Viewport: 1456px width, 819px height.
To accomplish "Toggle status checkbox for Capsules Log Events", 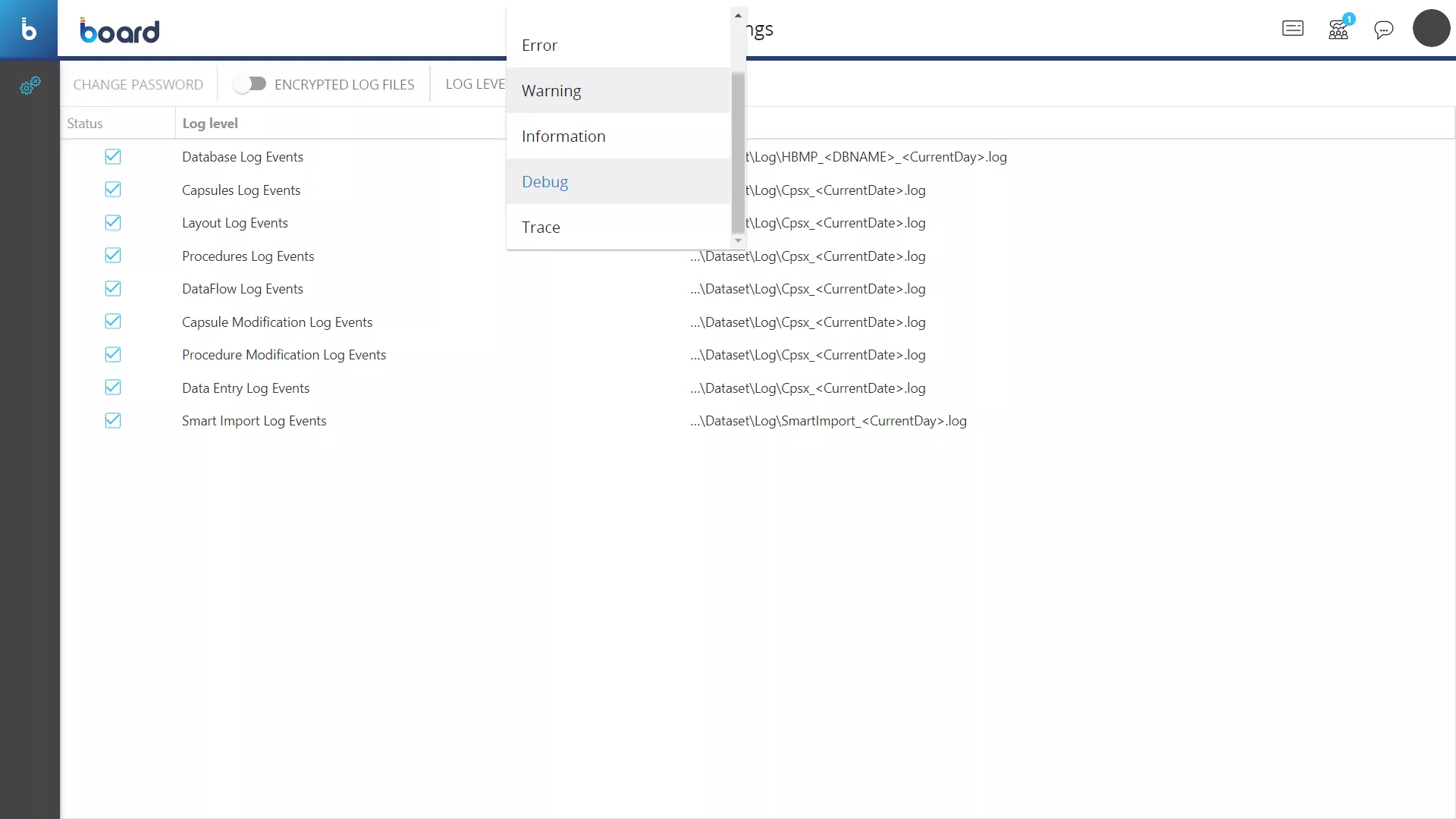I will pos(113,189).
